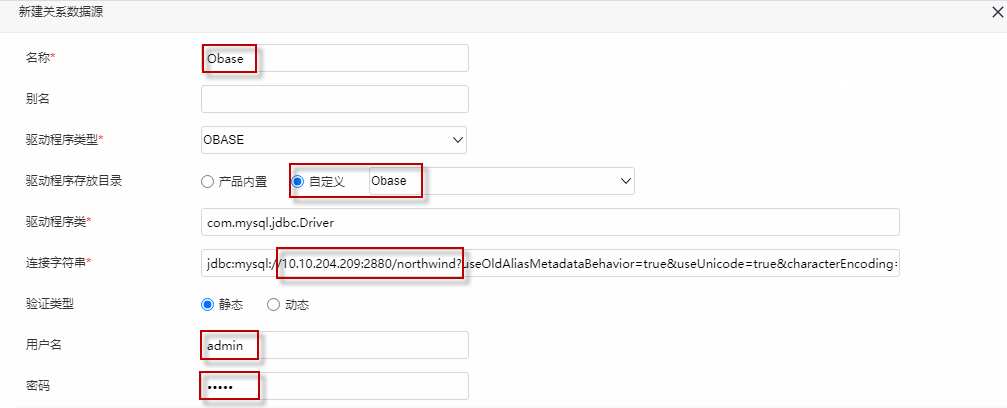Select the 动态 verification radio button
This screenshot has height=408, width=1007.
click(273, 305)
